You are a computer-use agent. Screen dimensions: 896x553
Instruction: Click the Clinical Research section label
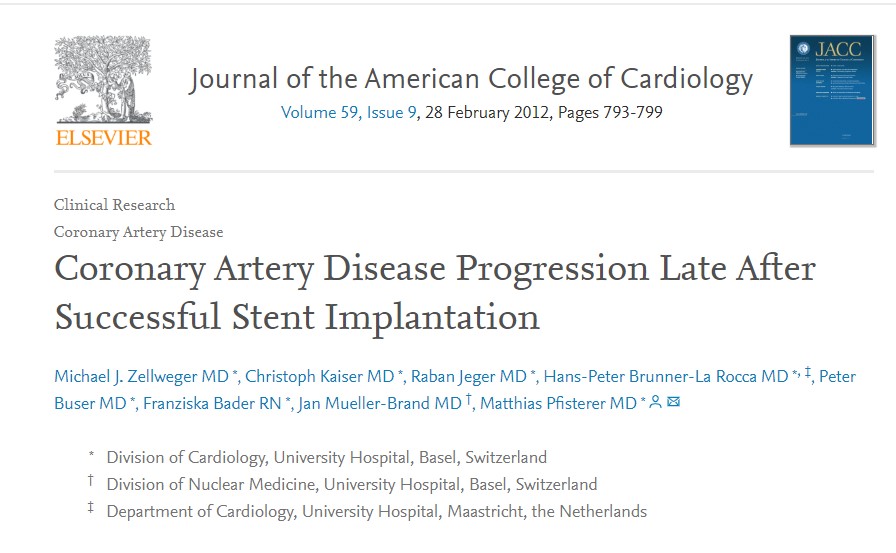point(115,205)
